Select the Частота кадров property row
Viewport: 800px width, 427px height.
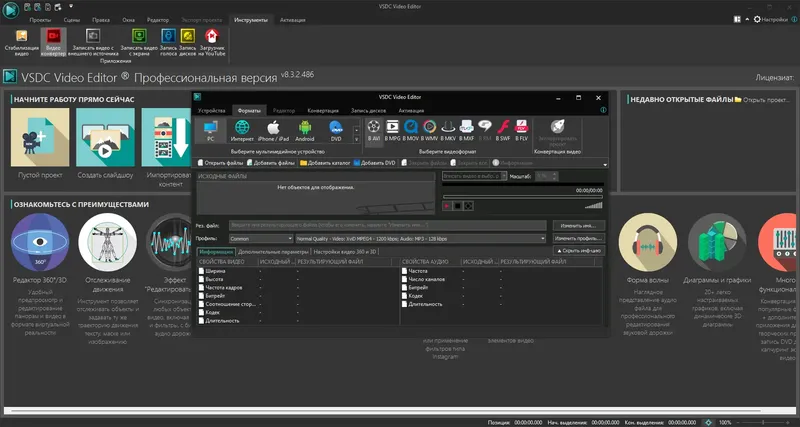pos(298,288)
